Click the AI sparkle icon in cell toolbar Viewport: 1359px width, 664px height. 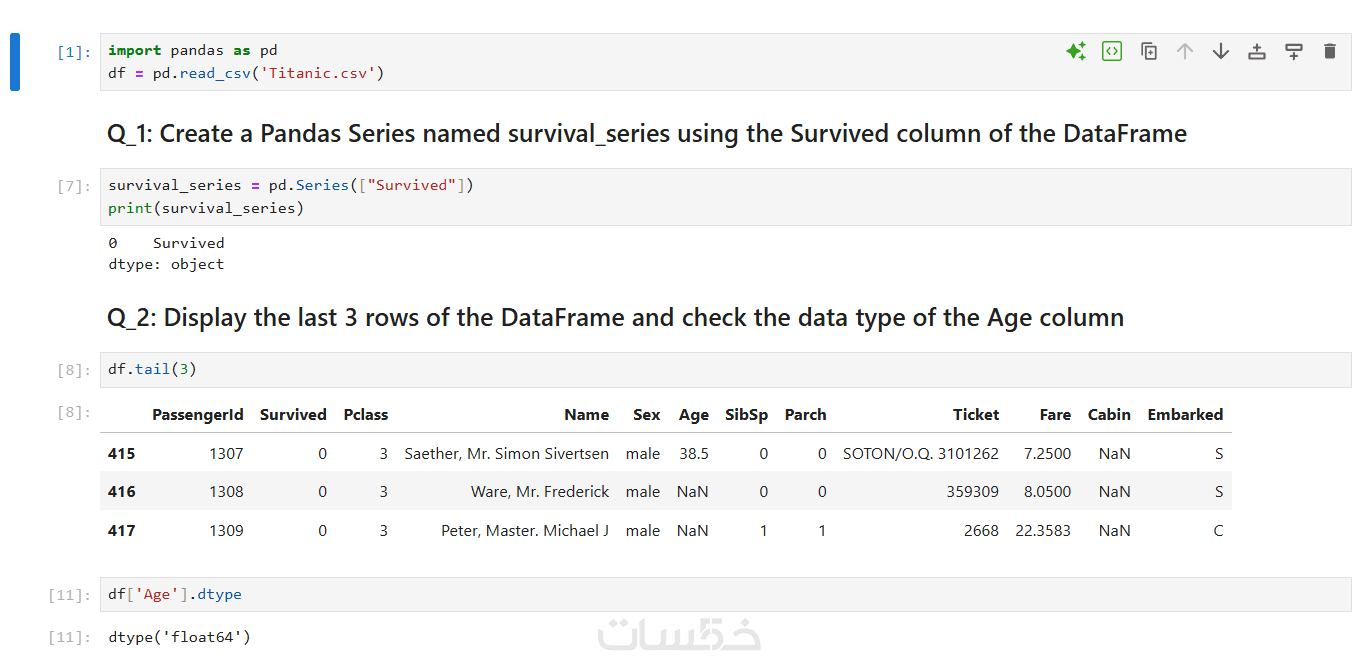pos(1076,51)
